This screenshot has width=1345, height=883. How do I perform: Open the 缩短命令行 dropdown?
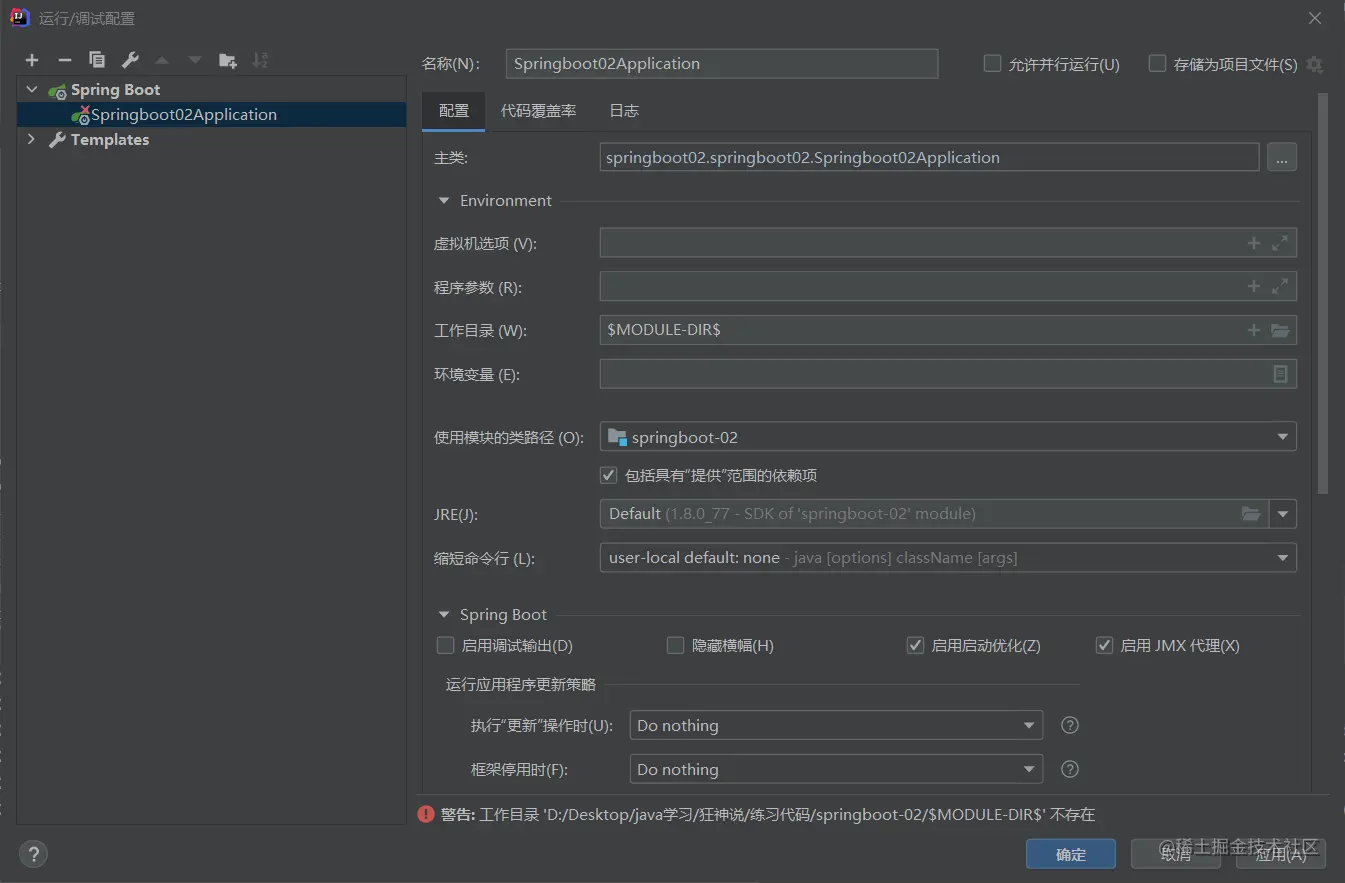[948, 557]
